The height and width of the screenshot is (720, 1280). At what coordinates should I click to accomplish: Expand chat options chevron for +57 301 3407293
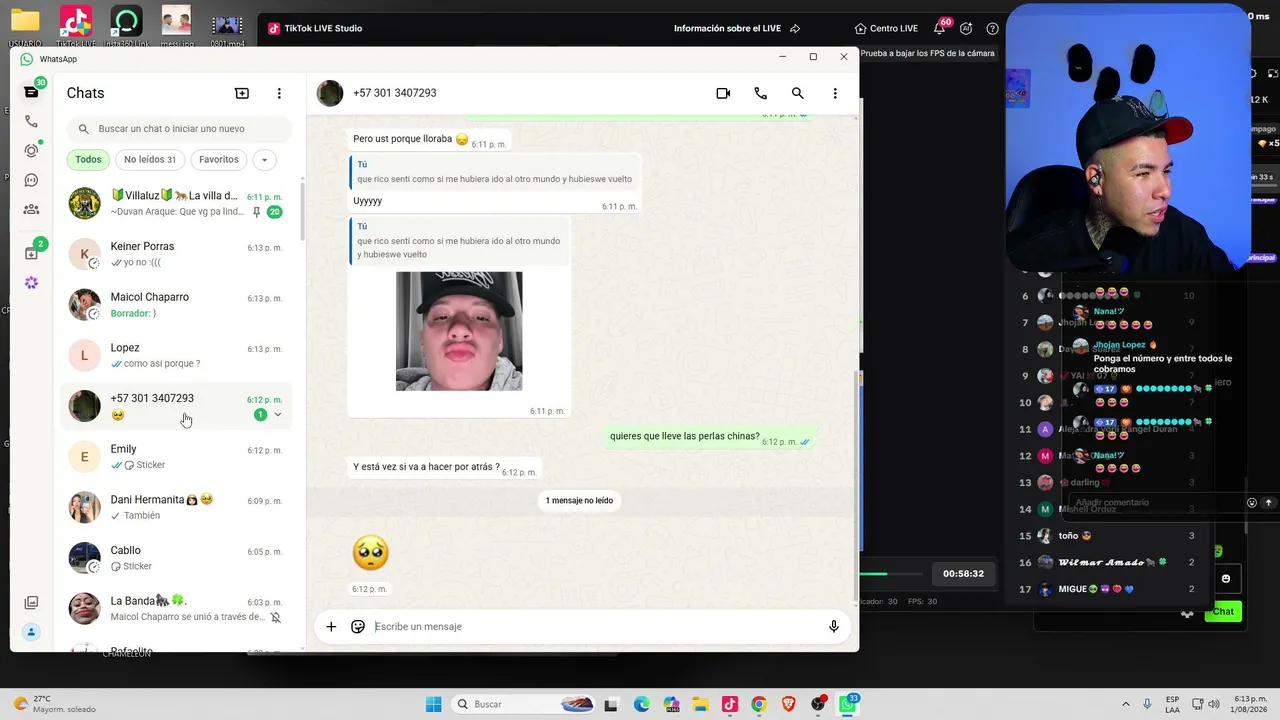[278, 415]
